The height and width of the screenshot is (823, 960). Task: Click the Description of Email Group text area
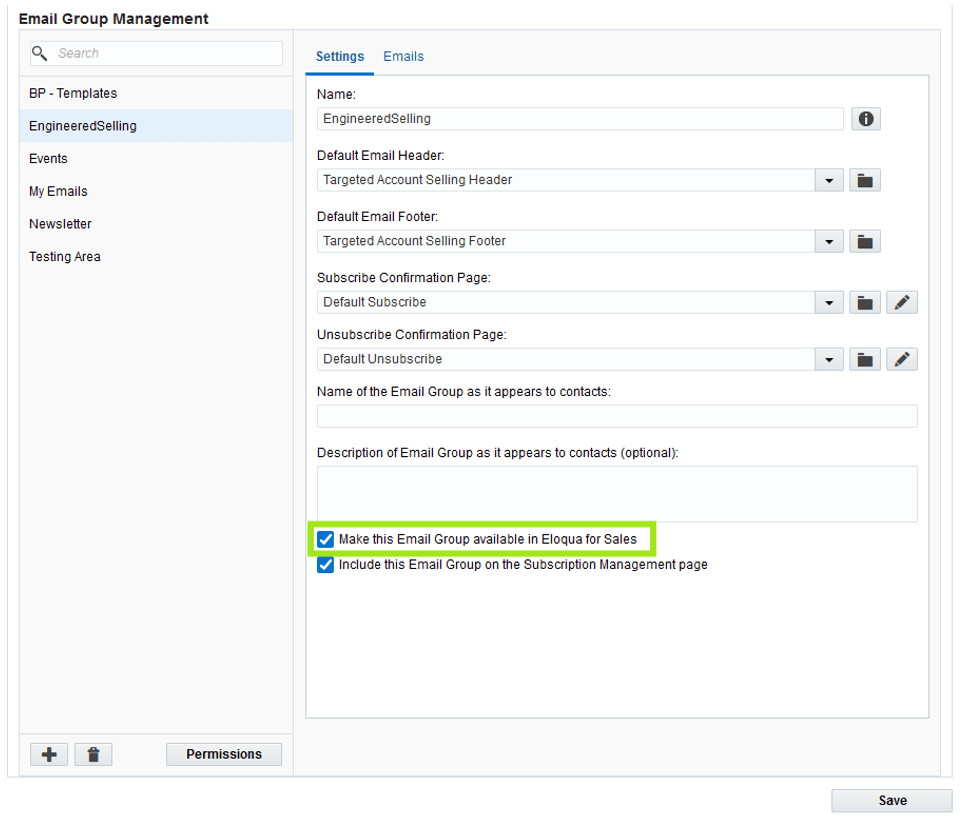point(617,494)
